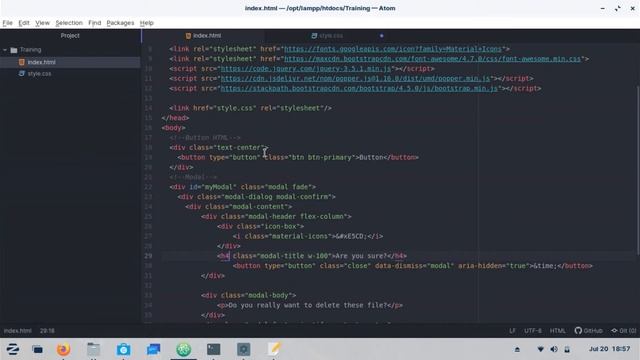The image size is (640, 360).
Task: Open the Zorin start menu
Action: pyautogui.click(x=13, y=349)
